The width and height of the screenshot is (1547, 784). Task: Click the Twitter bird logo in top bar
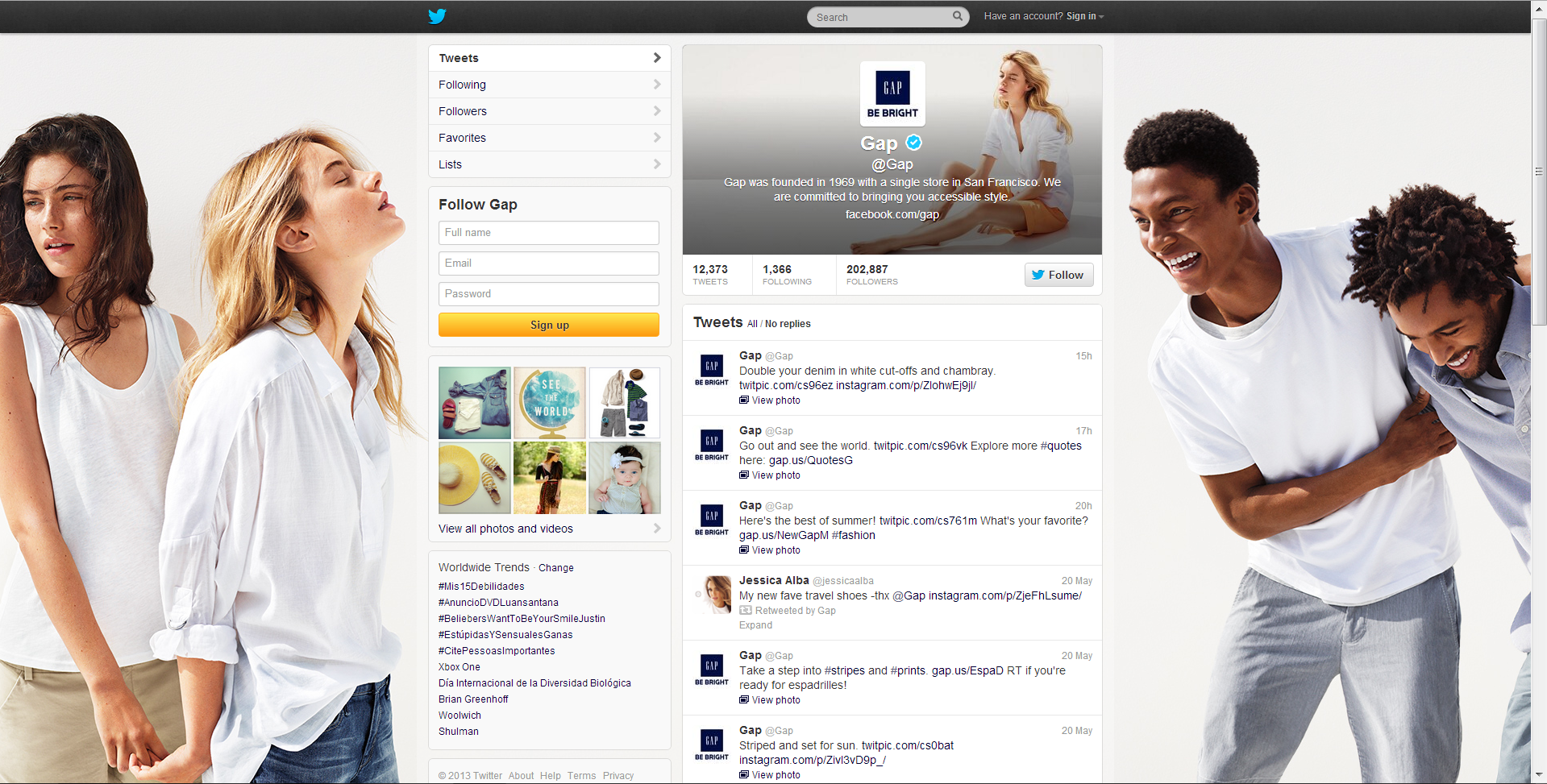tap(437, 16)
